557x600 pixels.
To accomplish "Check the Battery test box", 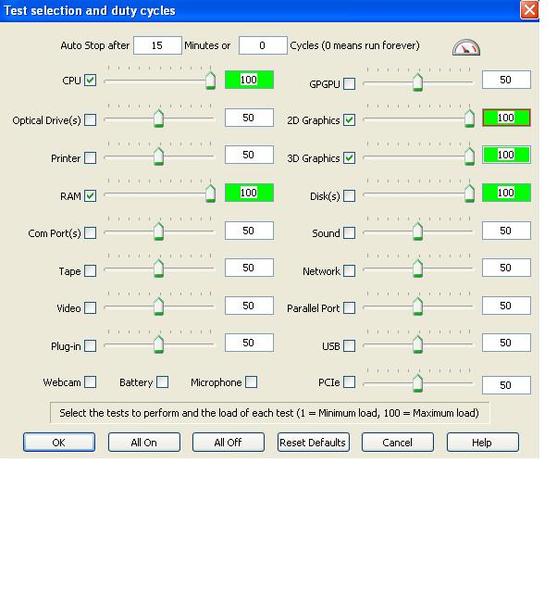I will click(162, 382).
